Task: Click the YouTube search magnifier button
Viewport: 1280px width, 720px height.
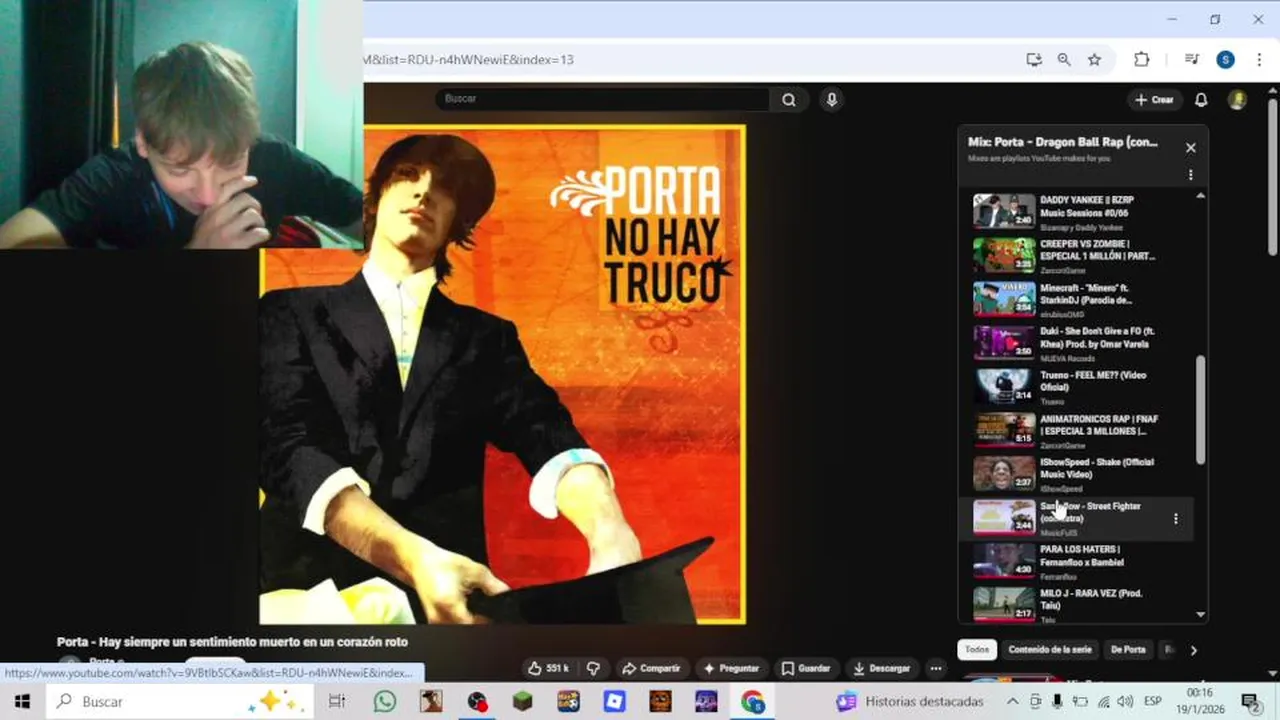Action: [789, 99]
